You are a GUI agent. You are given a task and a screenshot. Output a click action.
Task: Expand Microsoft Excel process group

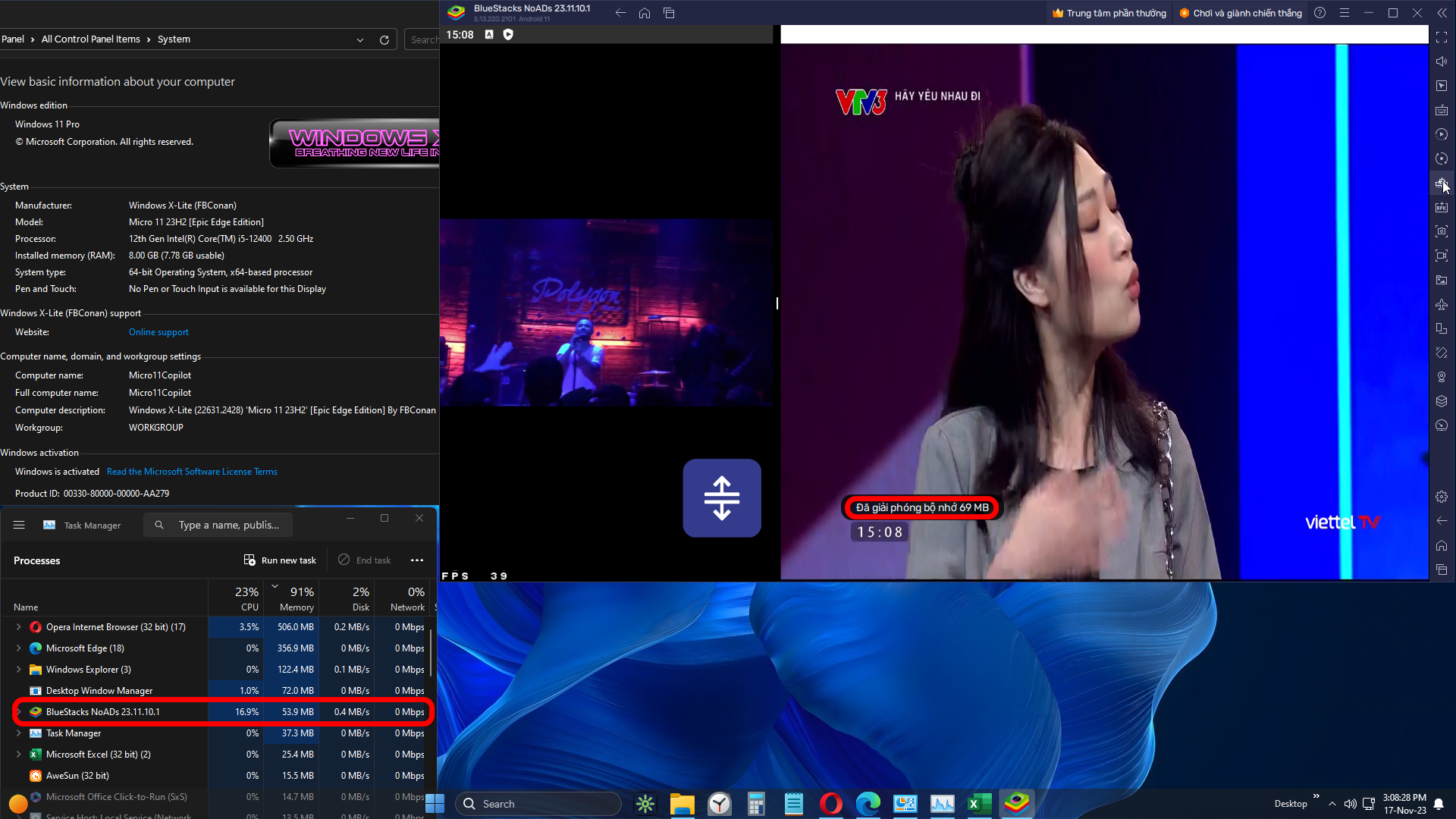point(18,755)
